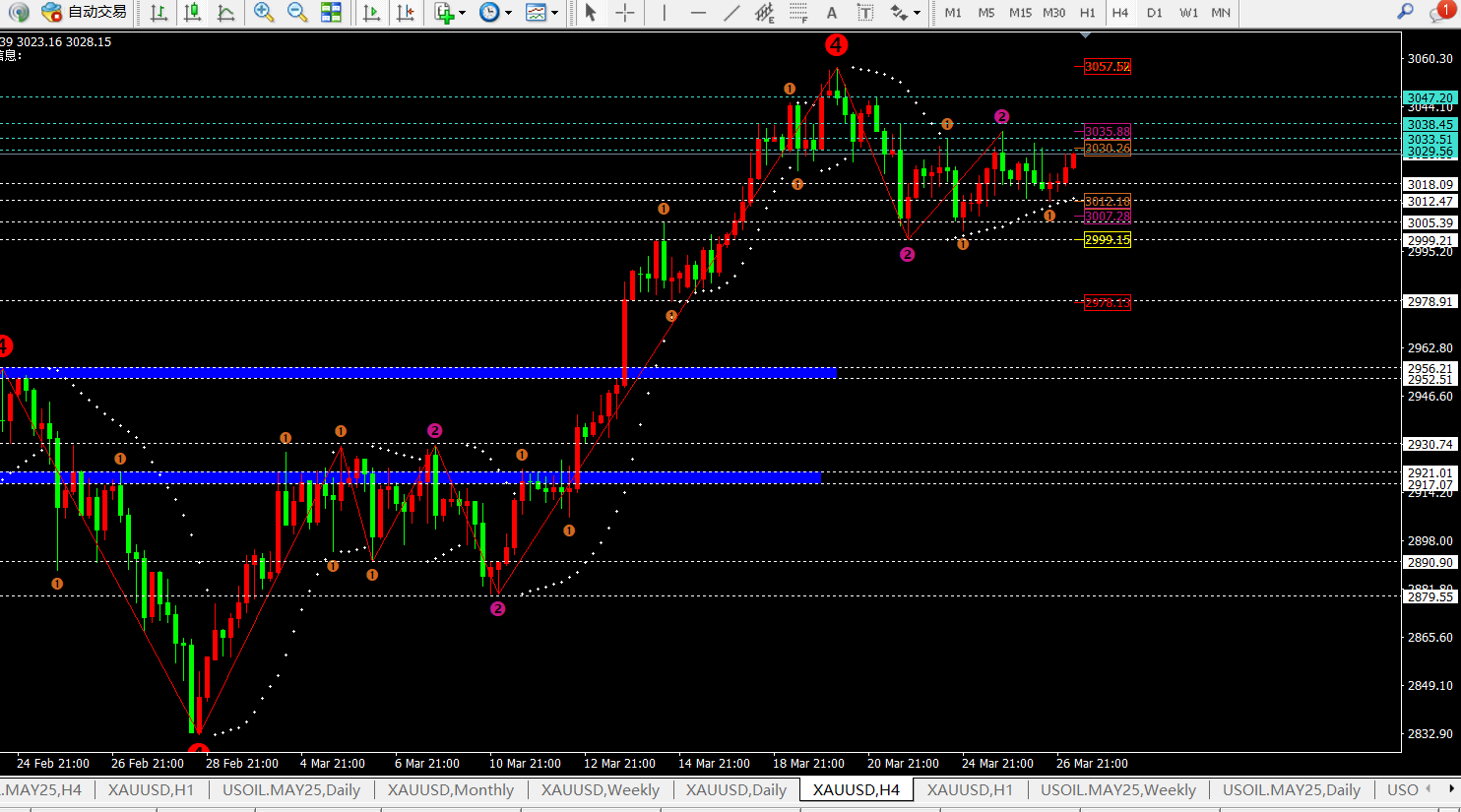Image resolution: width=1461 pixels, height=812 pixels.
Task: Click the red wave marker 4 at peak
Action: 836,45
